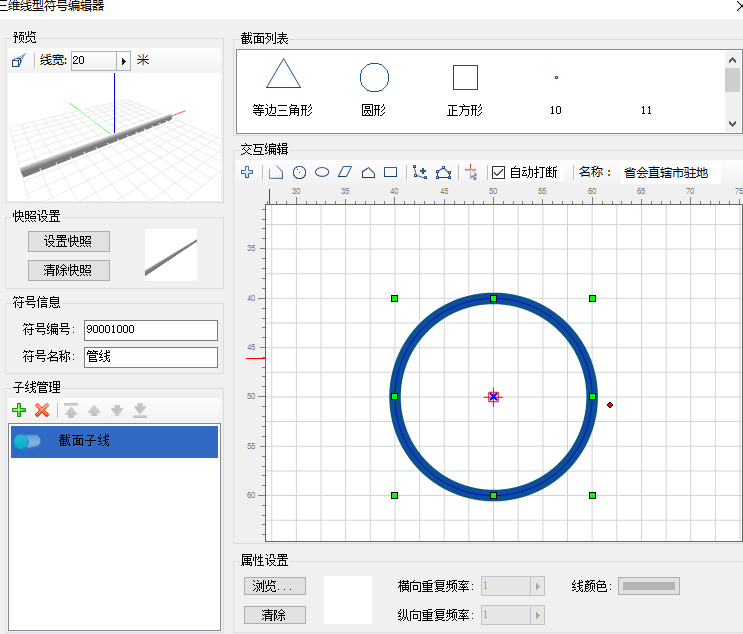The width and height of the screenshot is (743, 634).
Task: Click the bottom-left corner green handle
Action: tap(394, 496)
